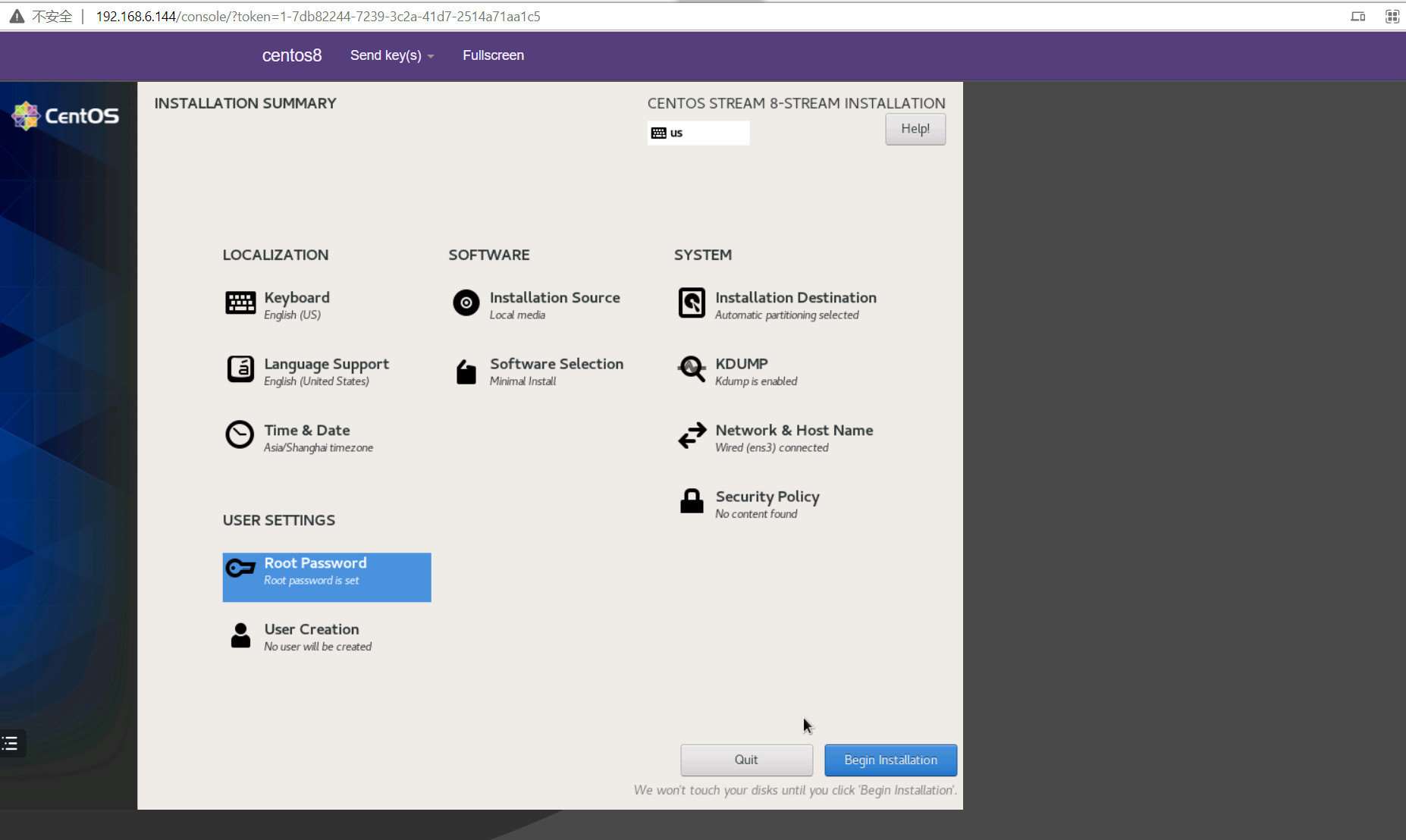Click the CENTOS STREAM 8-STREAM INSTALLATION title
Image resolution: width=1406 pixels, height=840 pixels.
(x=796, y=103)
